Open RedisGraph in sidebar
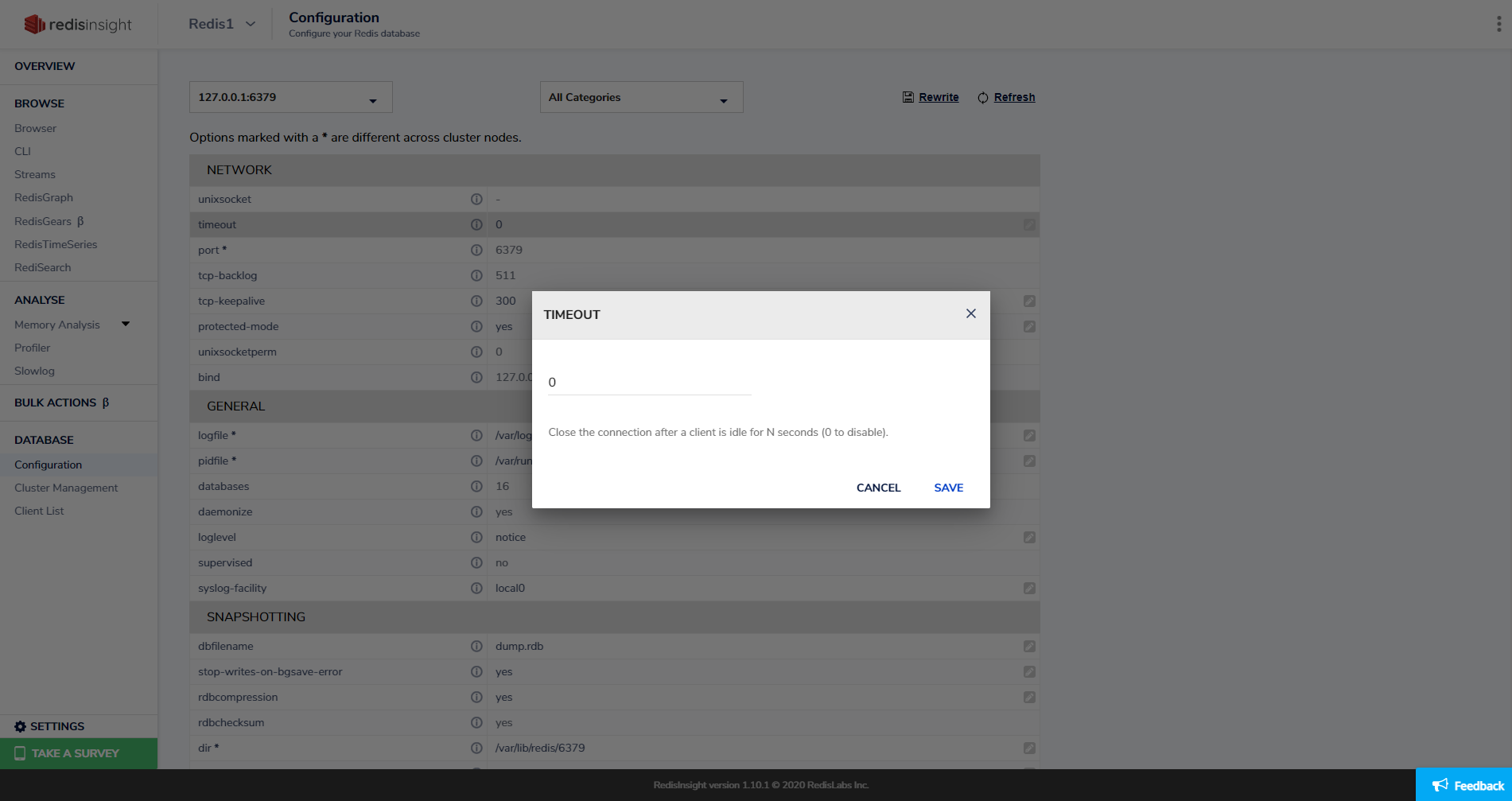The height and width of the screenshot is (801, 1512). pos(44,197)
